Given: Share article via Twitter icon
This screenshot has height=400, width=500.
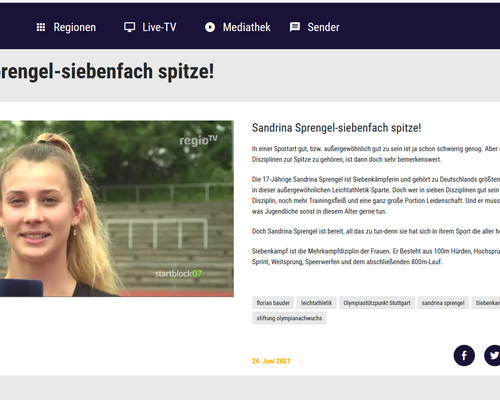Looking at the screenshot, I should [493, 355].
